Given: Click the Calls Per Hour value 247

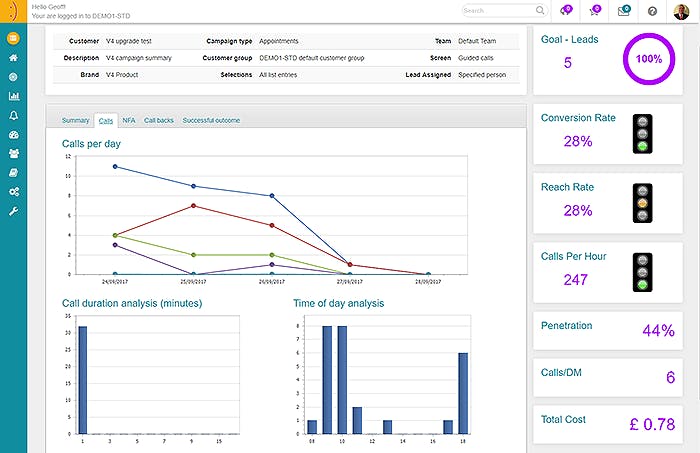Looking at the screenshot, I should (x=575, y=280).
